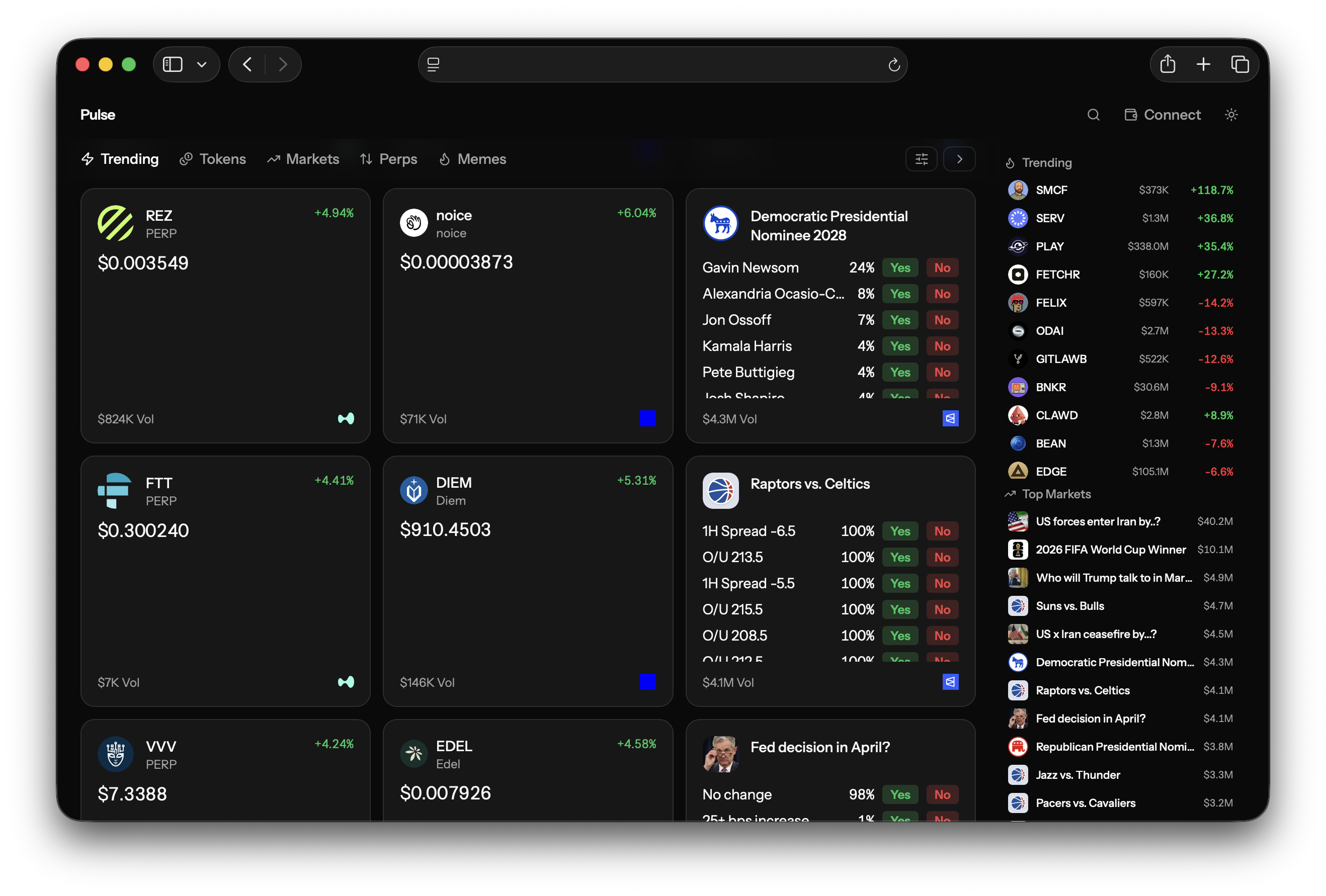Image resolution: width=1326 pixels, height=896 pixels.
Task: Click the browser back arrow
Action: tap(247, 64)
